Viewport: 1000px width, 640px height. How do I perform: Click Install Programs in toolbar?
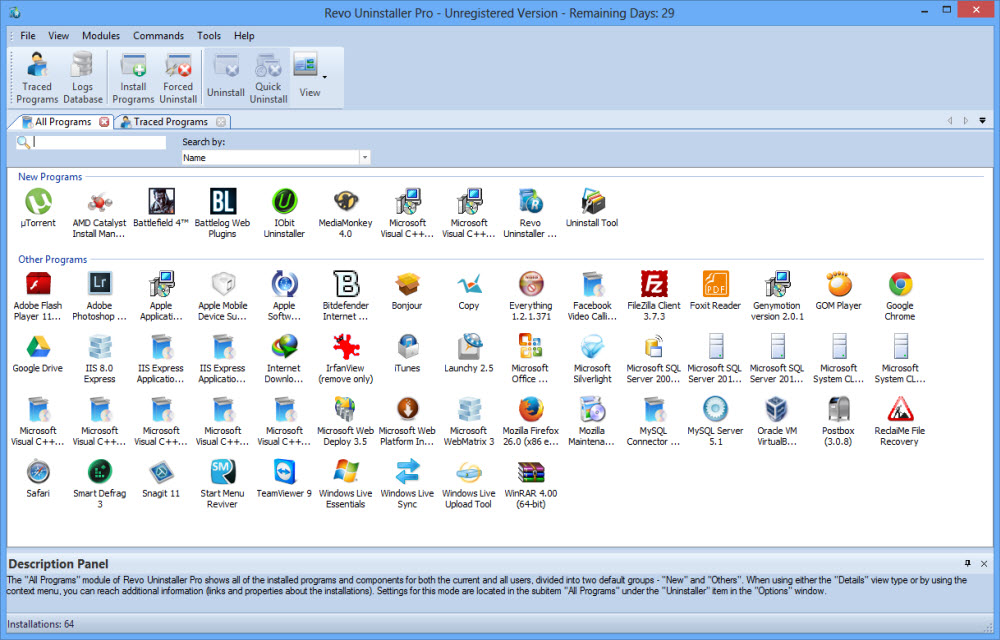tap(133, 78)
